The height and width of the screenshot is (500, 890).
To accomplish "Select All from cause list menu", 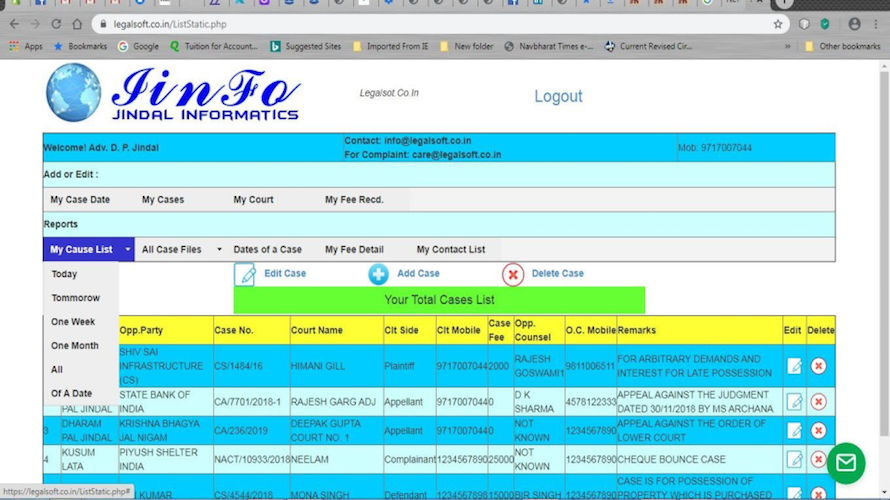I will 57,369.
